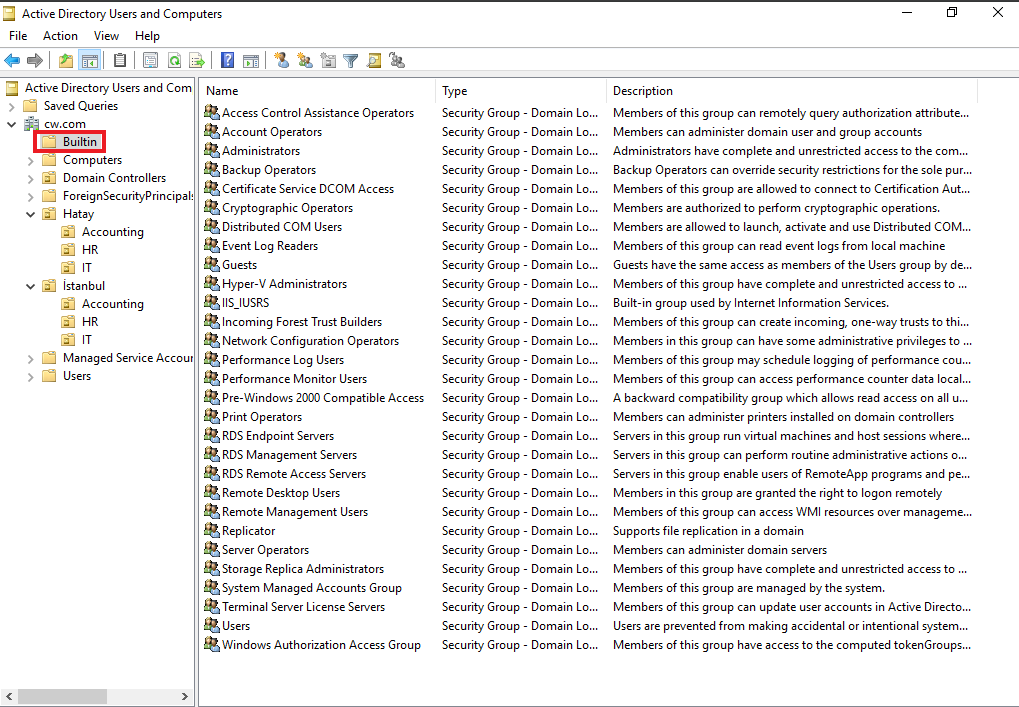Click the Refresh toolbar icon

(x=174, y=61)
